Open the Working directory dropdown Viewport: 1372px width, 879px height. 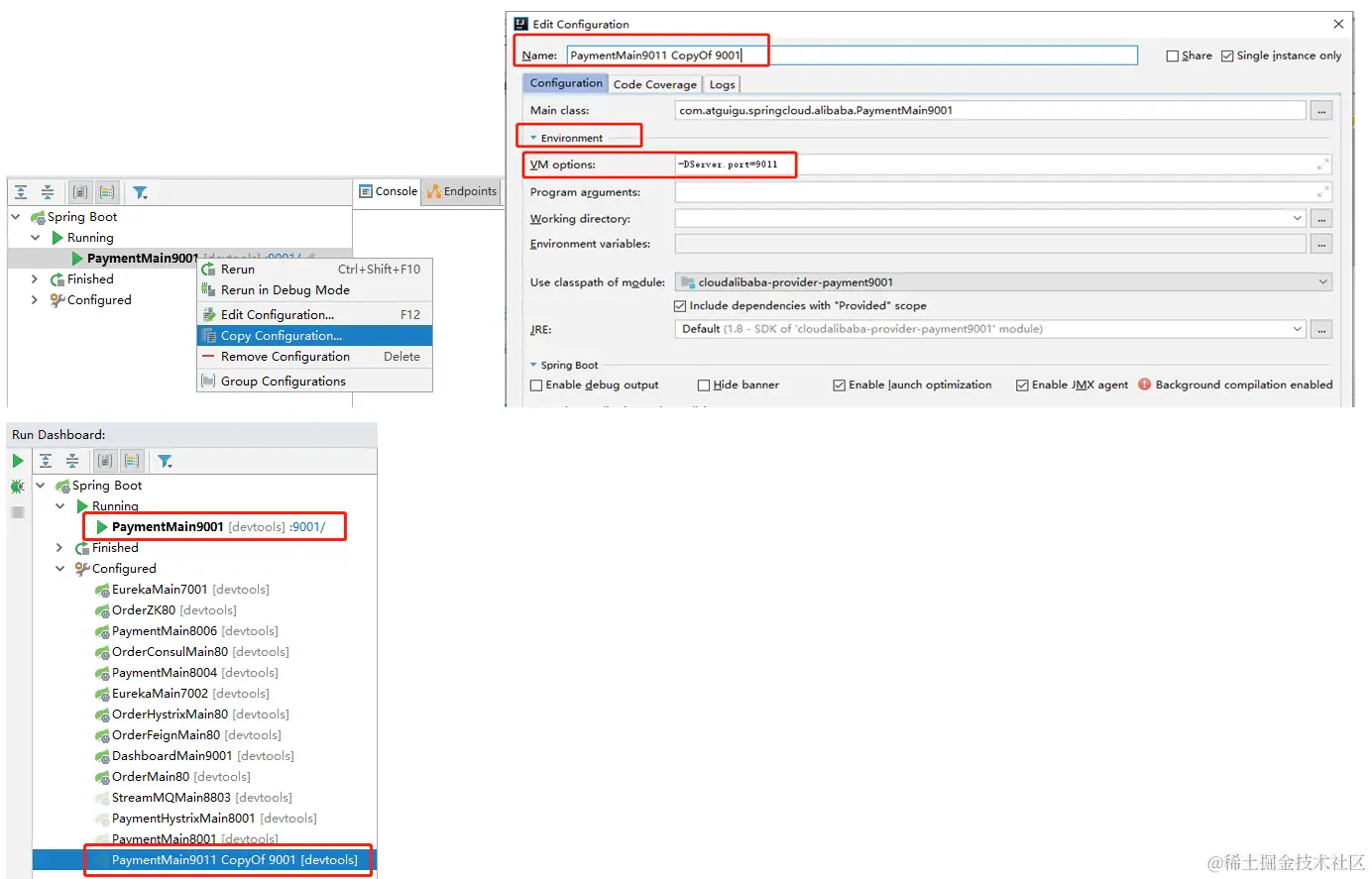pyautogui.click(x=1298, y=218)
